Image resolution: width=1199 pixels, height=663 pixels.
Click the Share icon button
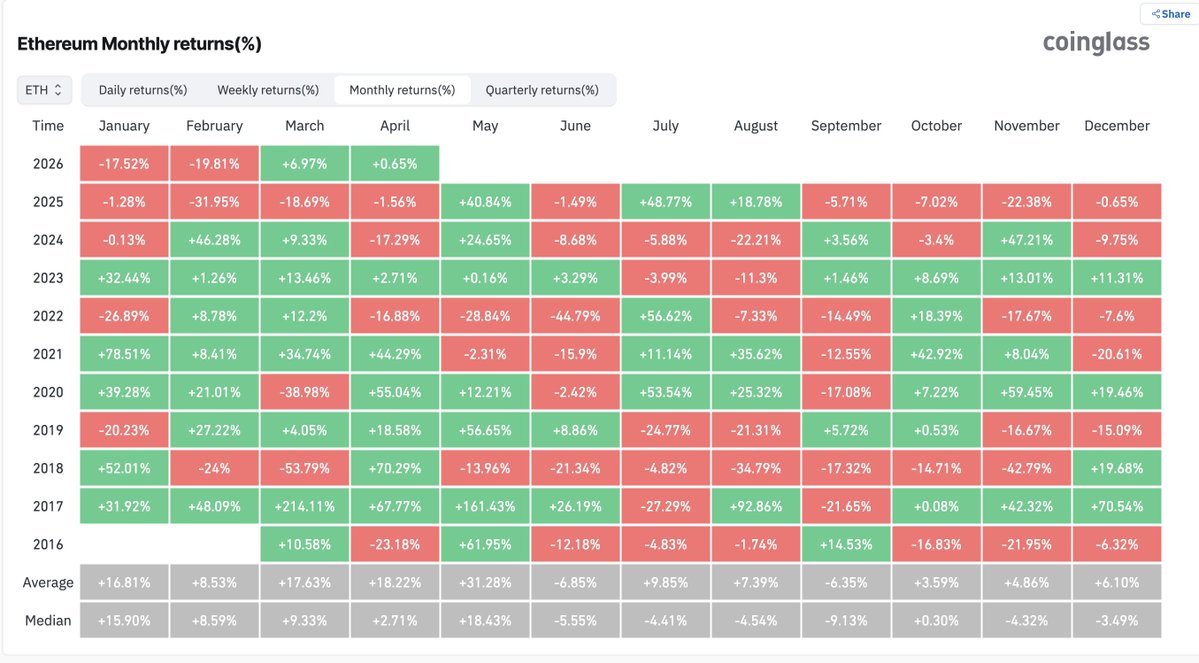click(1169, 14)
